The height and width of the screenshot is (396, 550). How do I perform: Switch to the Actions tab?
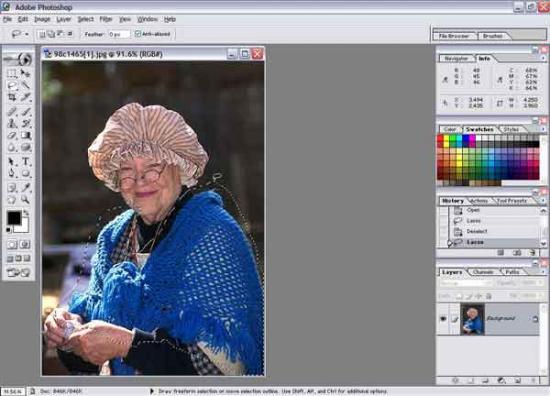pyautogui.click(x=479, y=201)
